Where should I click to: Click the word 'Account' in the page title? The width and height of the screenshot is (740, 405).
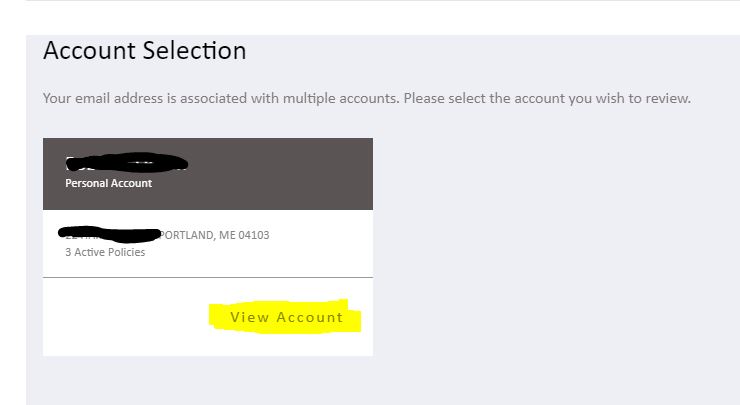(90, 51)
